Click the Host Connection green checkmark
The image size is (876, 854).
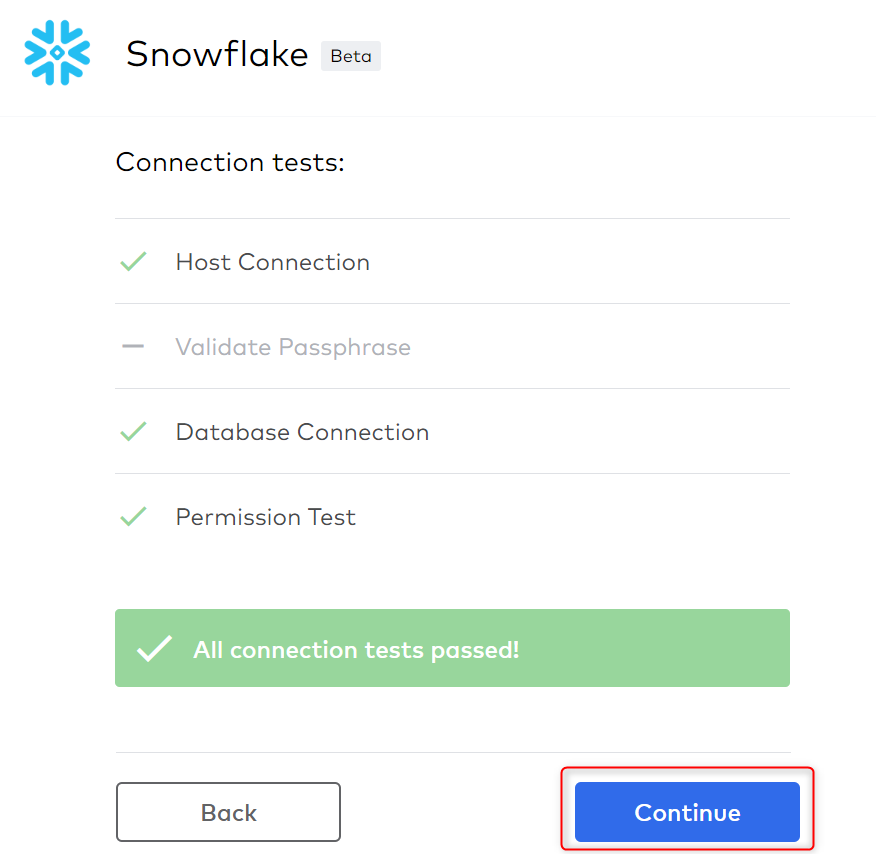(x=133, y=261)
